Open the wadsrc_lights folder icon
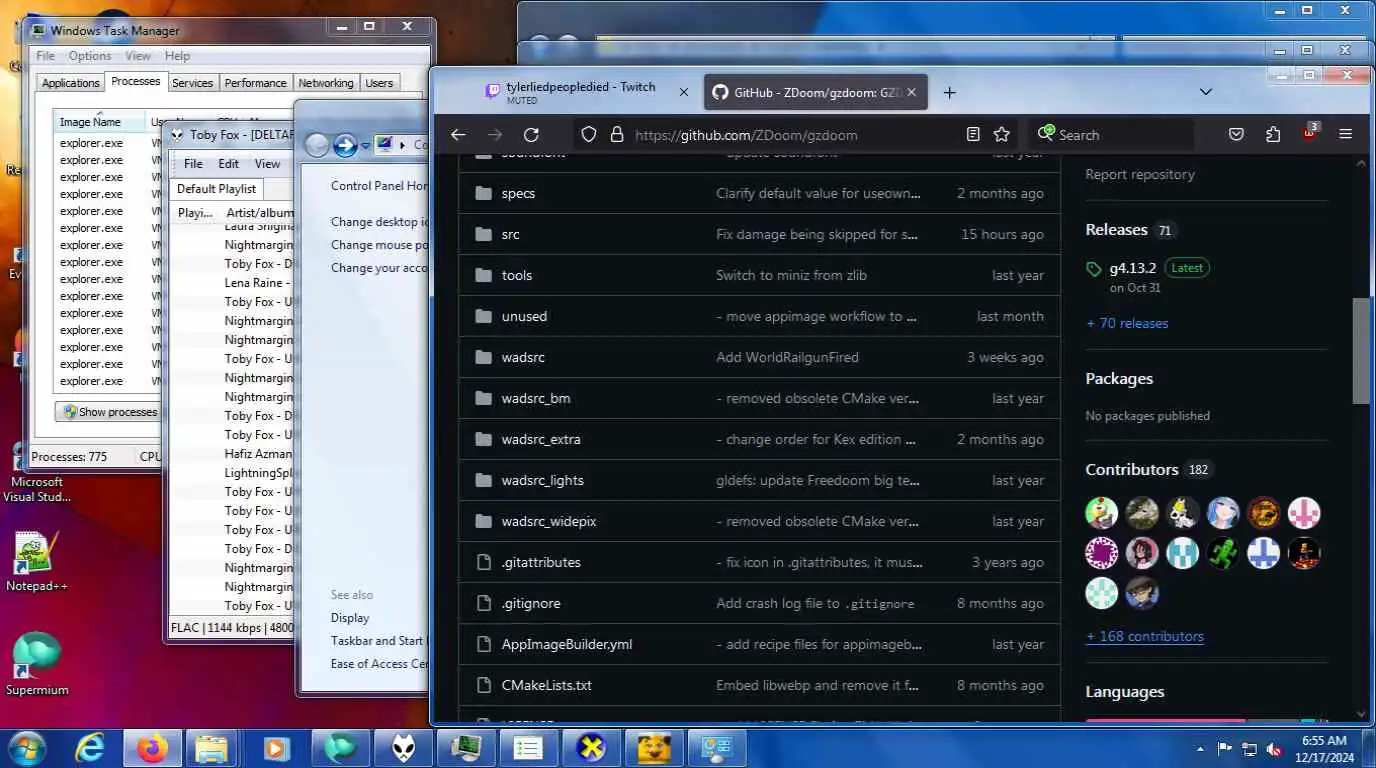The width and height of the screenshot is (1376, 768). pyautogui.click(x=484, y=480)
